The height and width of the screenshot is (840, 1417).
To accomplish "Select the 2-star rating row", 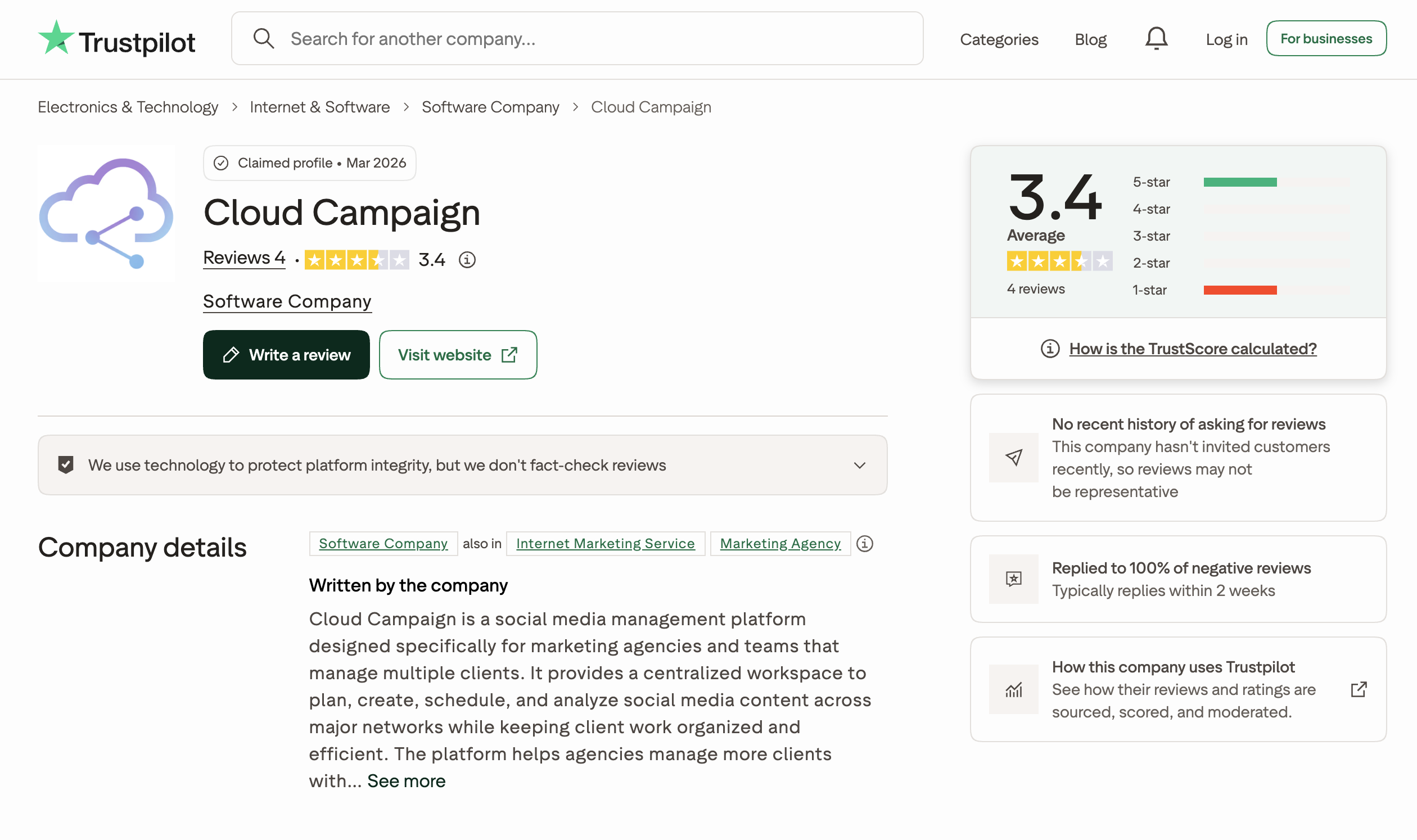I will tap(1240, 263).
